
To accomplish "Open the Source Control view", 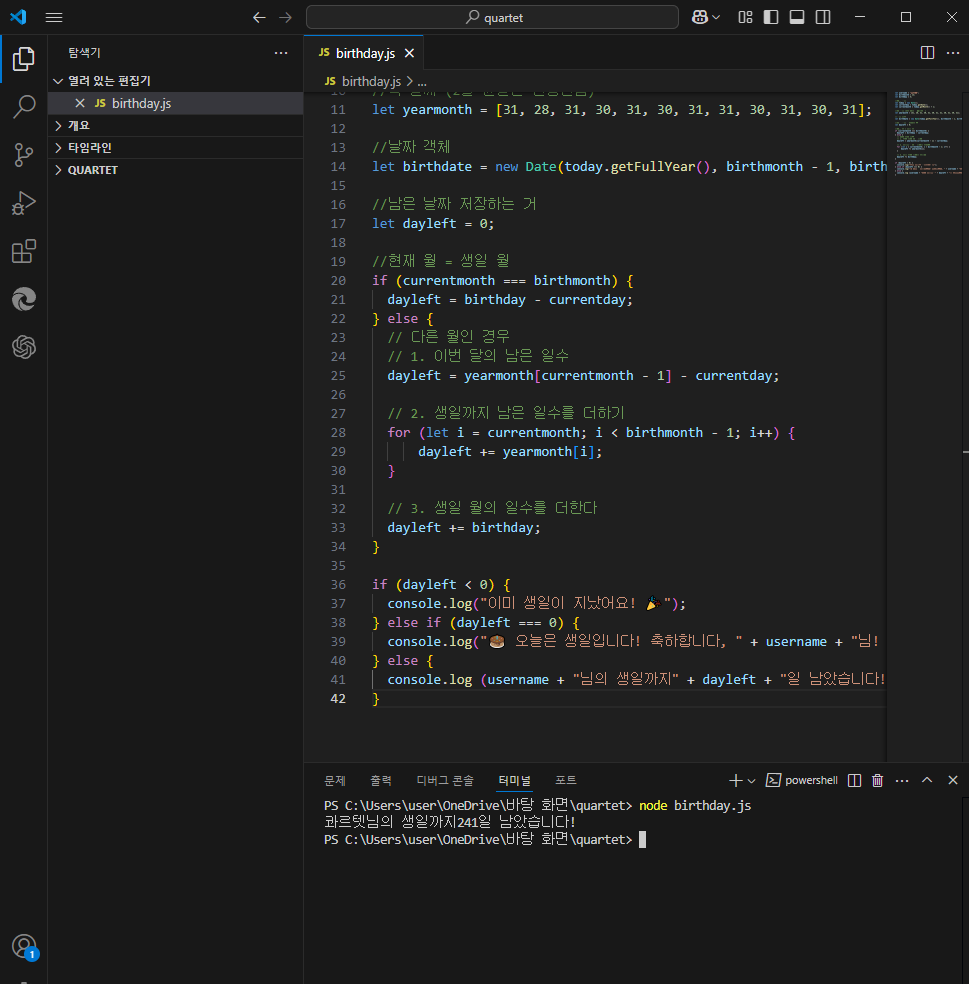I will pyautogui.click(x=24, y=155).
